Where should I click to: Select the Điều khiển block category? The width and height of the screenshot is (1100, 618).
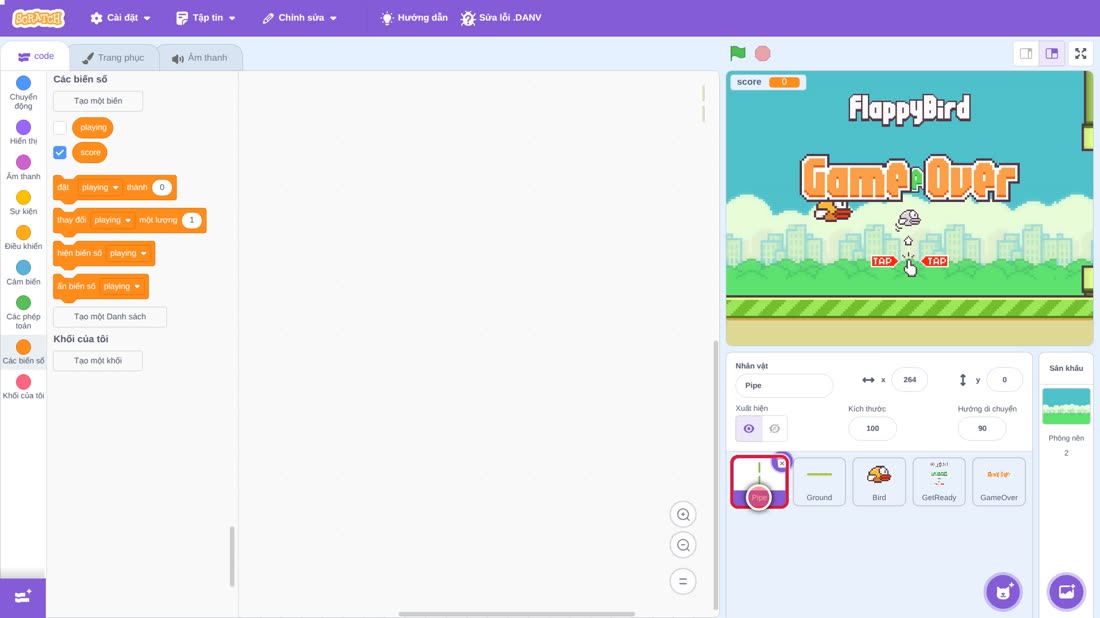pyautogui.click(x=23, y=237)
